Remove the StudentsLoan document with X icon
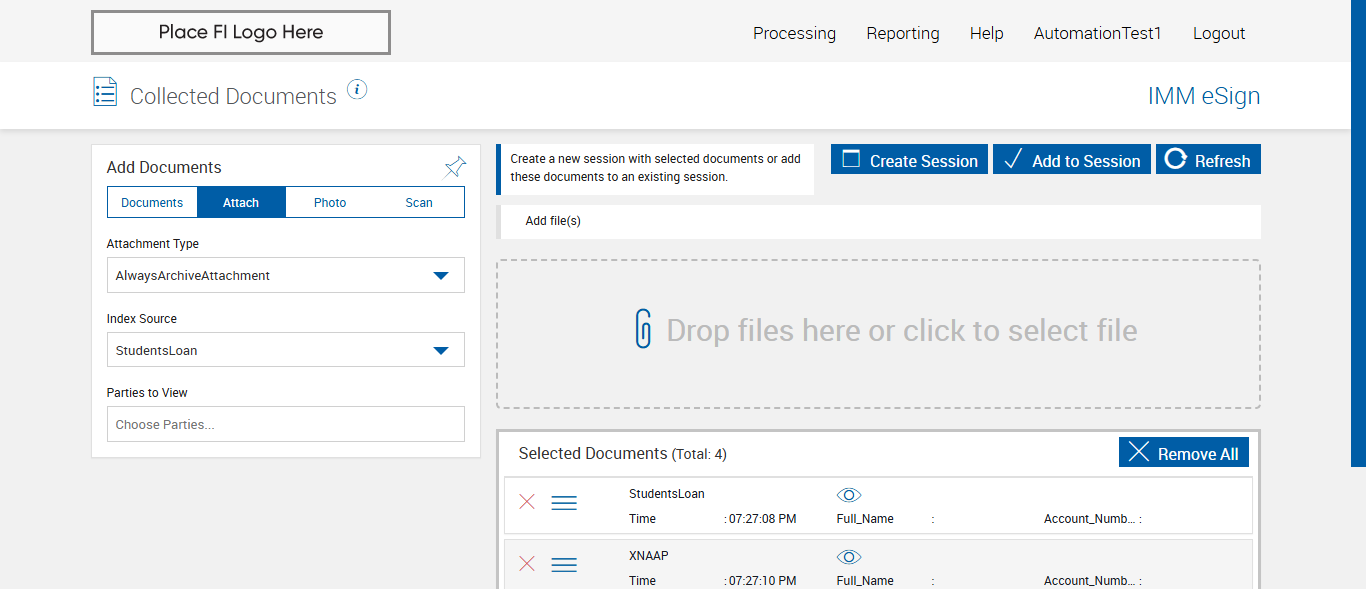The image size is (1366, 589). click(x=527, y=502)
